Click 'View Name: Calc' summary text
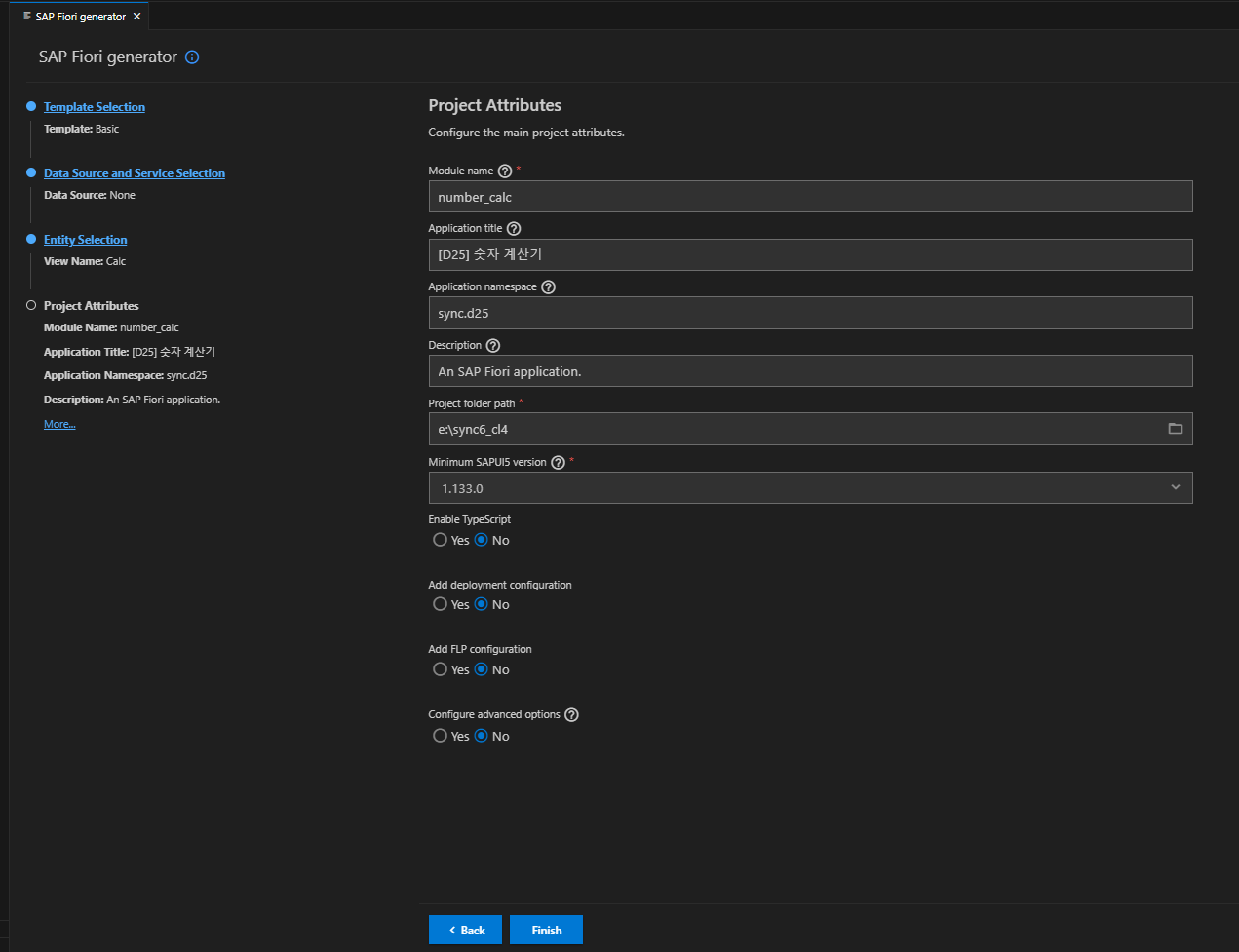 [x=85, y=261]
